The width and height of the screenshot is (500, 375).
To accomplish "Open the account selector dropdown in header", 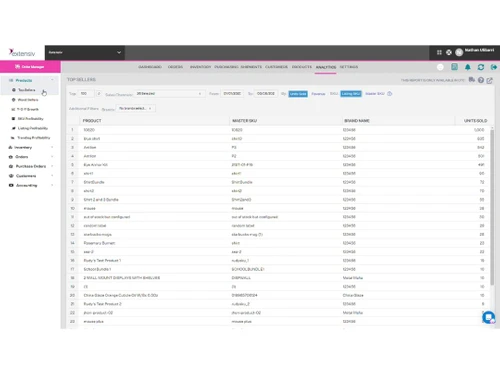I will (x=85, y=52).
